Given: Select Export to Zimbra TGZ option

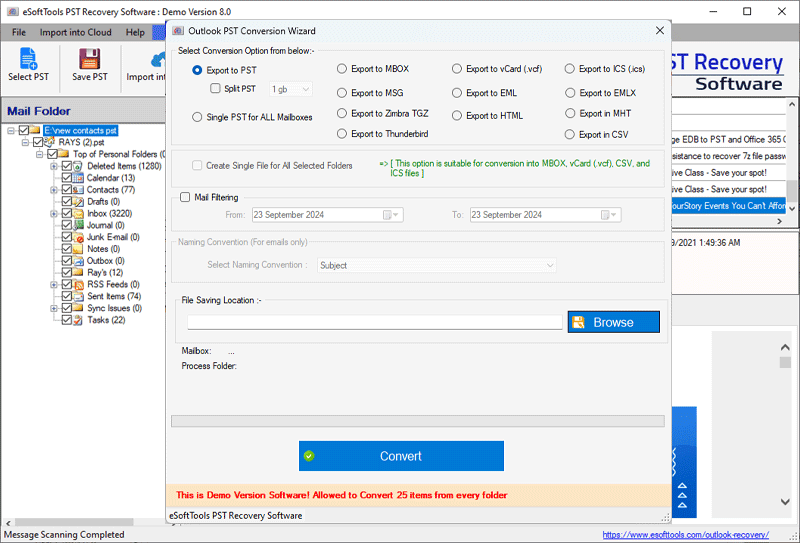Looking at the screenshot, I should point(342,113).
